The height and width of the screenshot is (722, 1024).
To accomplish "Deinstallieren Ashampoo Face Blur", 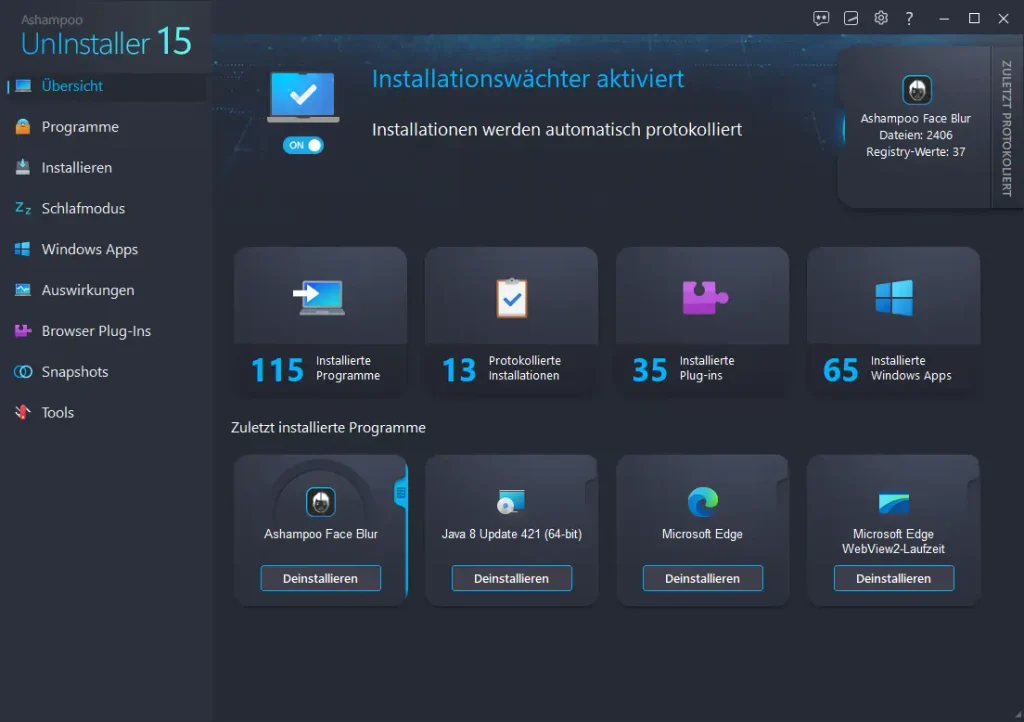I will (320, 578).
